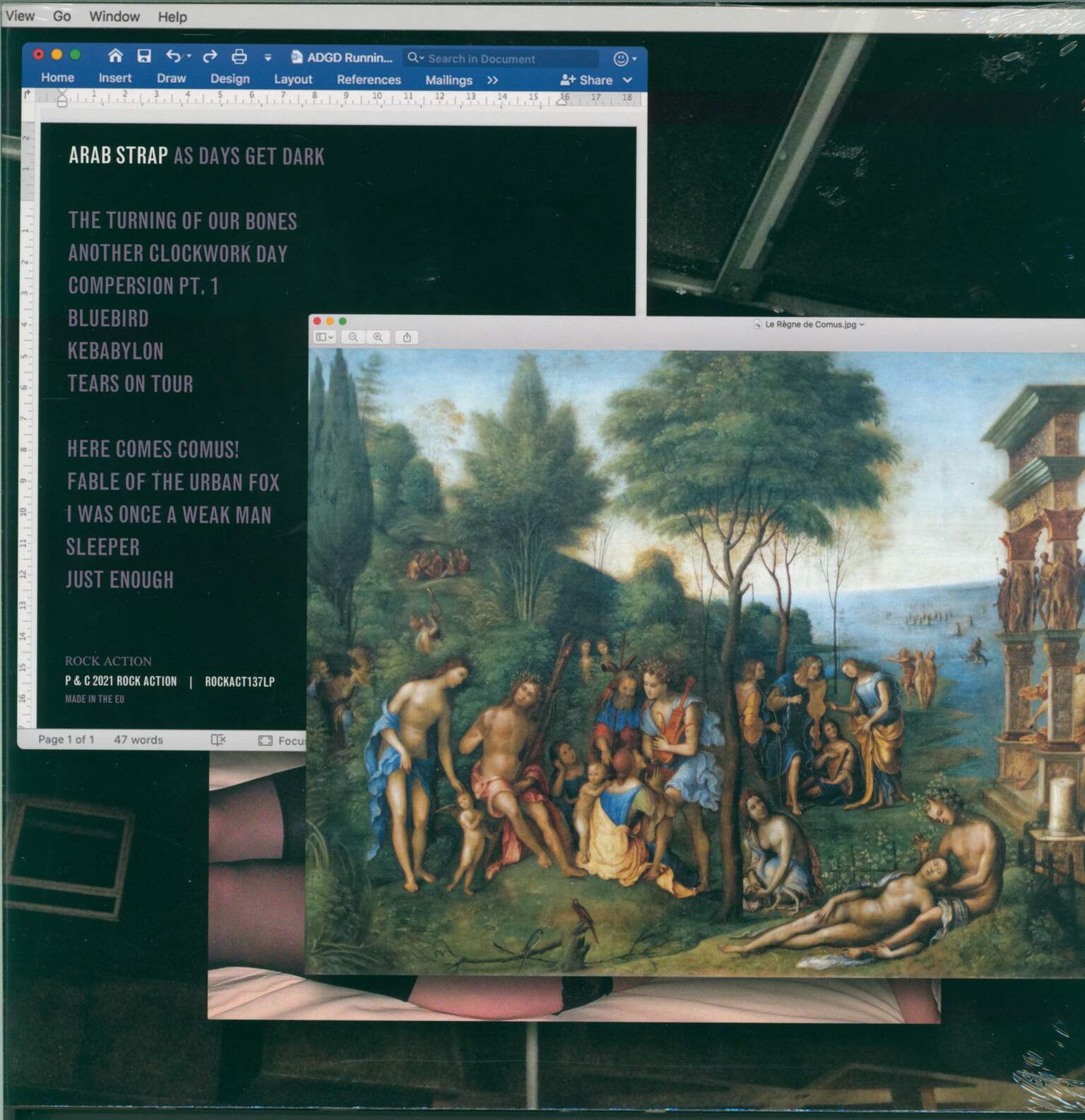Viewport: 1085px width, 1120px height.
Task: Expand the ribbon using the chevron beside Share
Action: pyautogui.click(x=627, y=81)
